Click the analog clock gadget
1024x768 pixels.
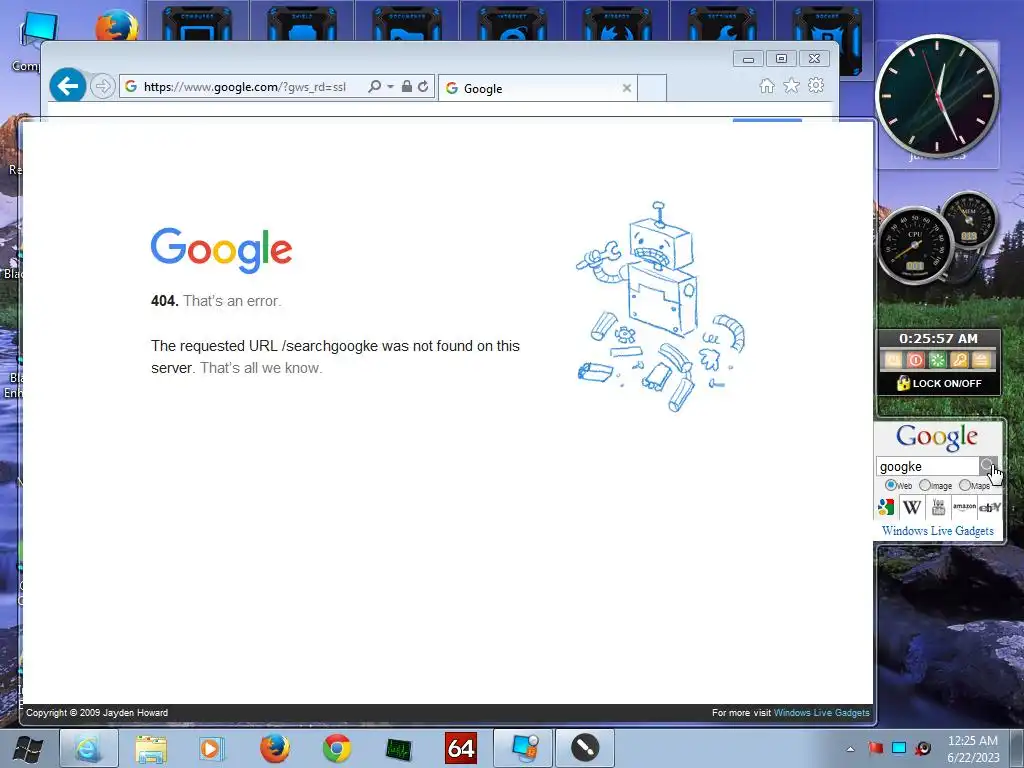click(937, 95)
